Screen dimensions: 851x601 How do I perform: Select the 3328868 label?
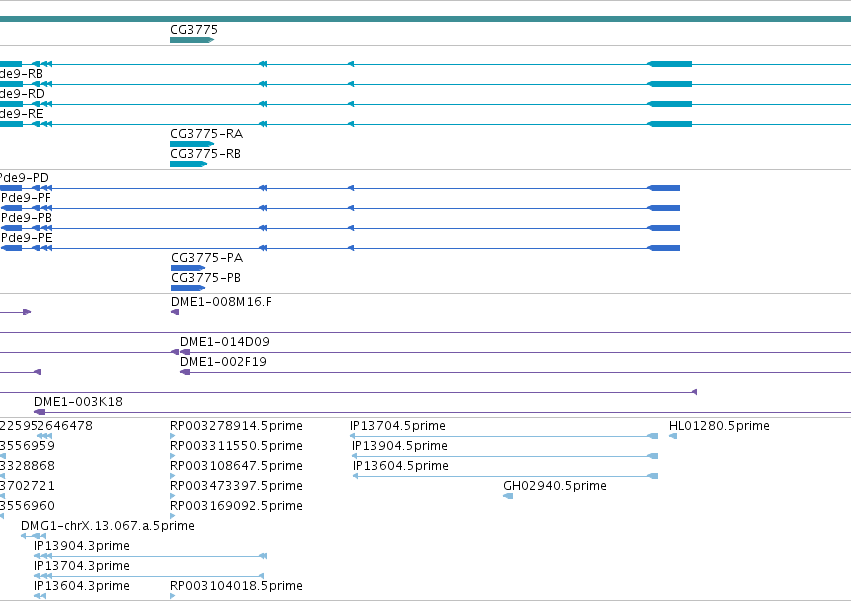27,466
